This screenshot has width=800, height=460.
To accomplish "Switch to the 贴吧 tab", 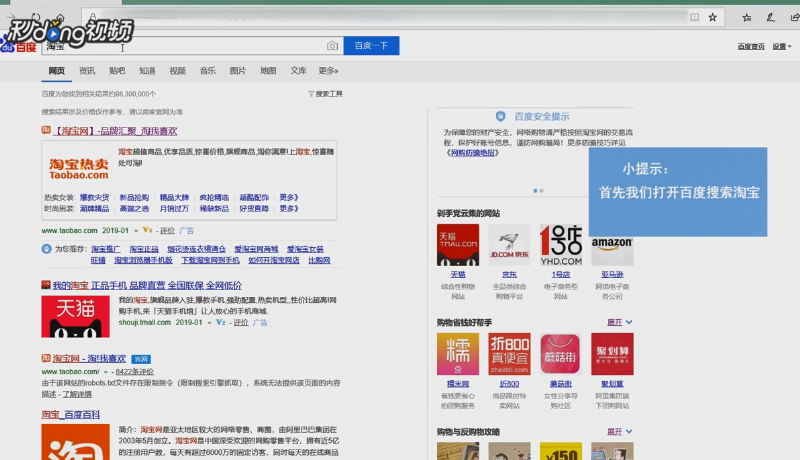I will pyautogui.click(x=117, y=71).
